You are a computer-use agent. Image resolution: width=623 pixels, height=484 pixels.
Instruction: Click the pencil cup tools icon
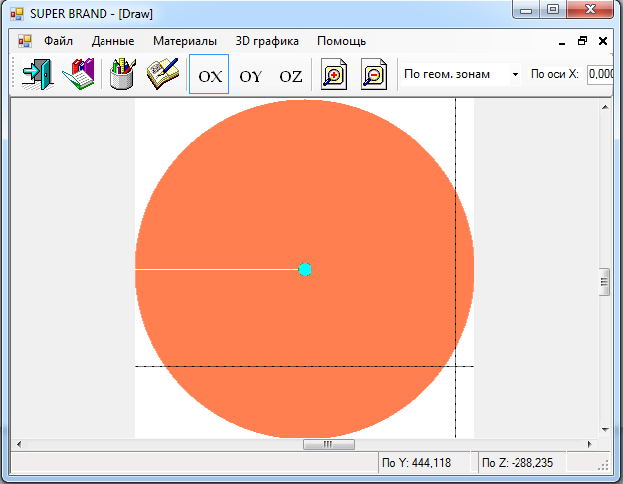point(123,74)
